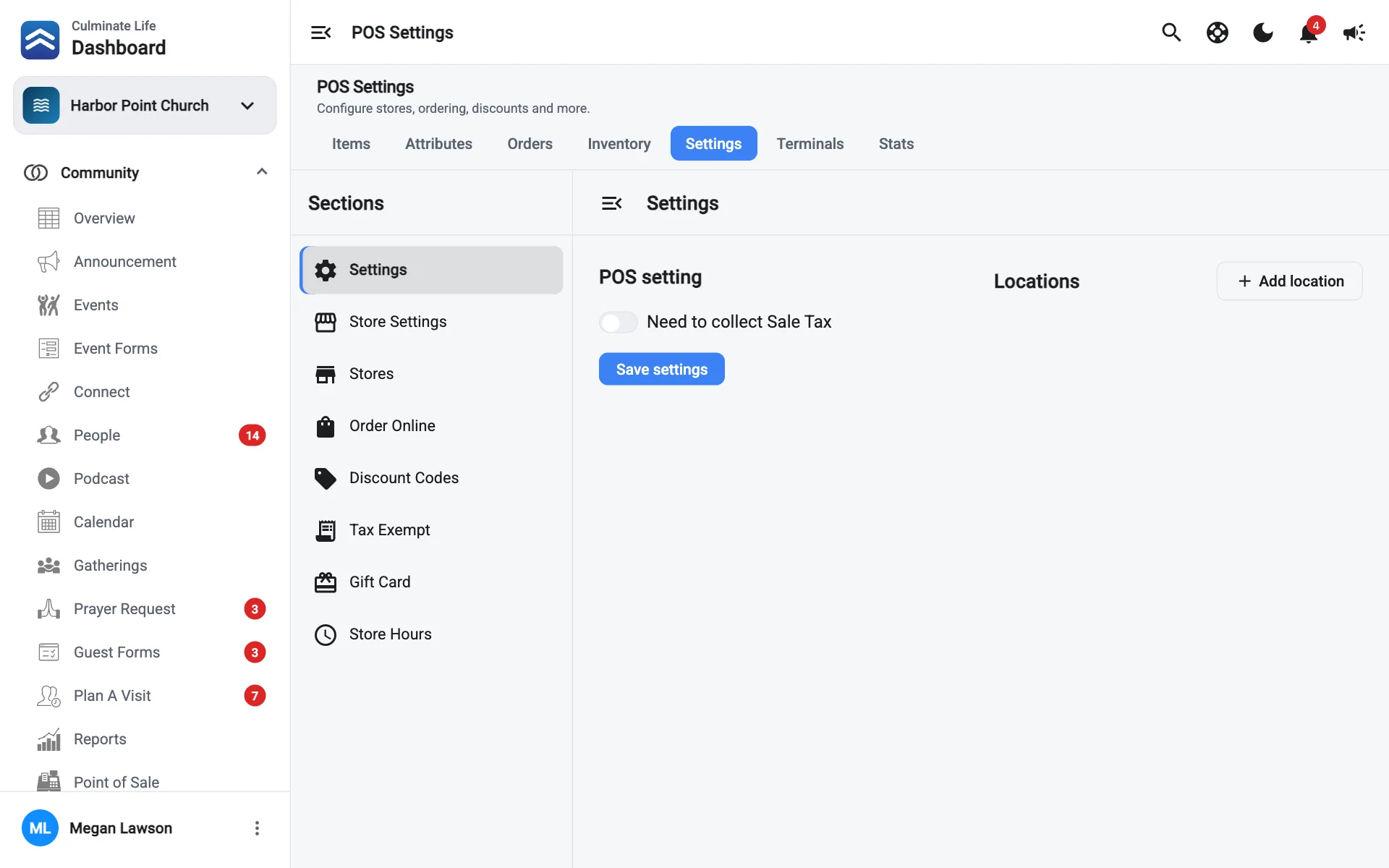
Task: Select the Settings section in Sections list
Action: 432,270
